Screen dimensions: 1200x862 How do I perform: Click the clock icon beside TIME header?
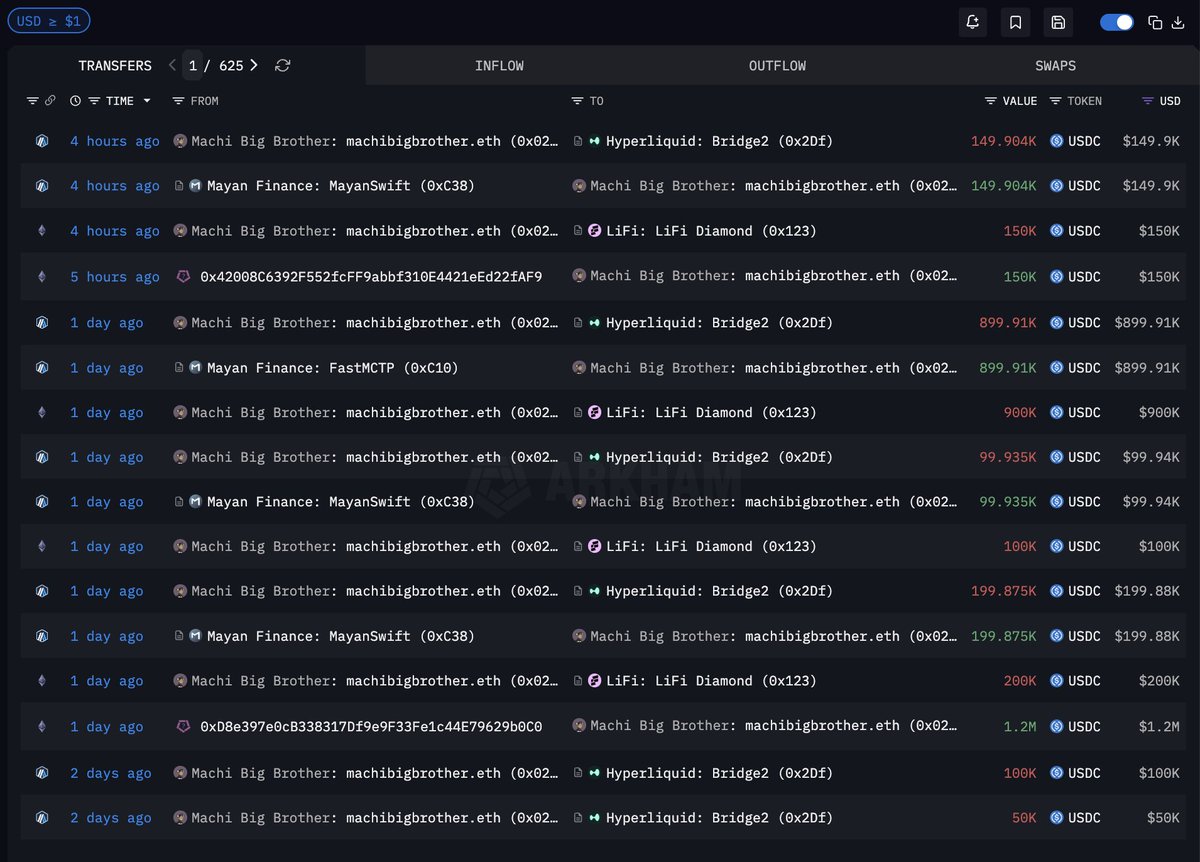pyautogui.click(x=76, y=101)
